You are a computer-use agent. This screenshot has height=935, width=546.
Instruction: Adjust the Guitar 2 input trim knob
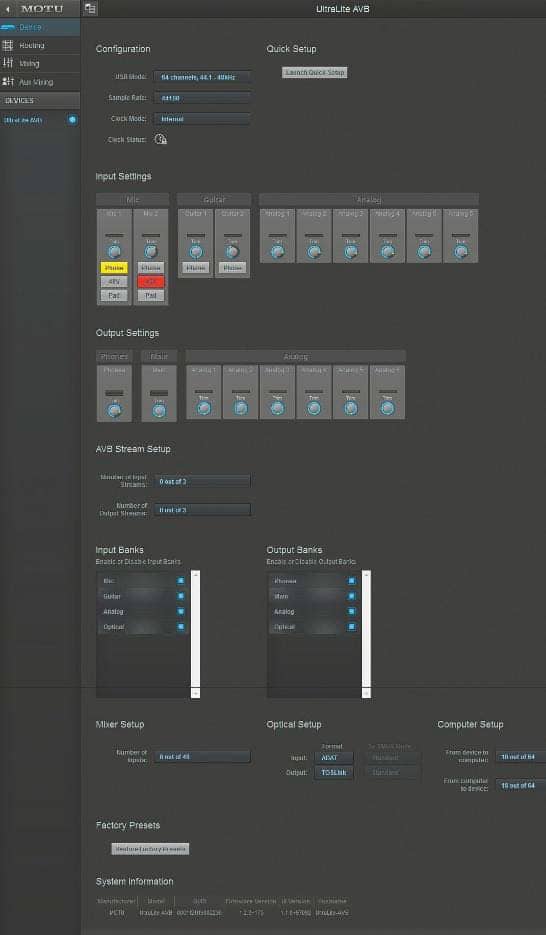(232, 252)
